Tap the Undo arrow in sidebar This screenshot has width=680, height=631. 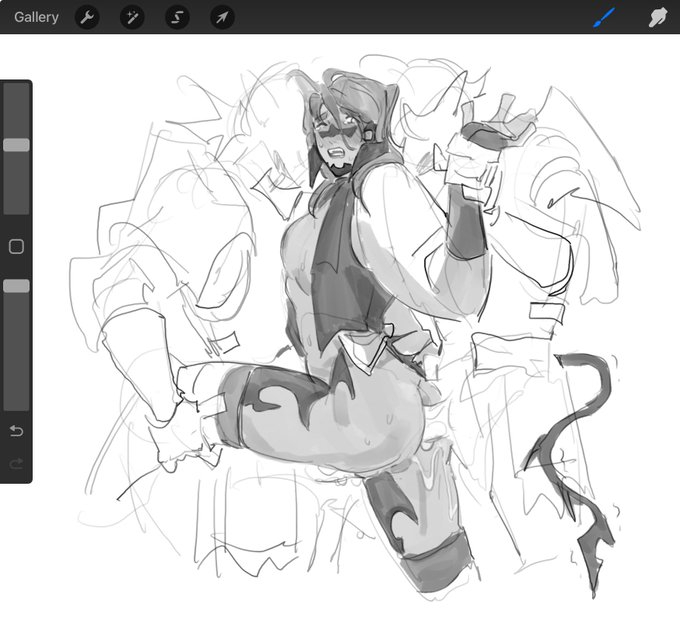pos(16,431)
